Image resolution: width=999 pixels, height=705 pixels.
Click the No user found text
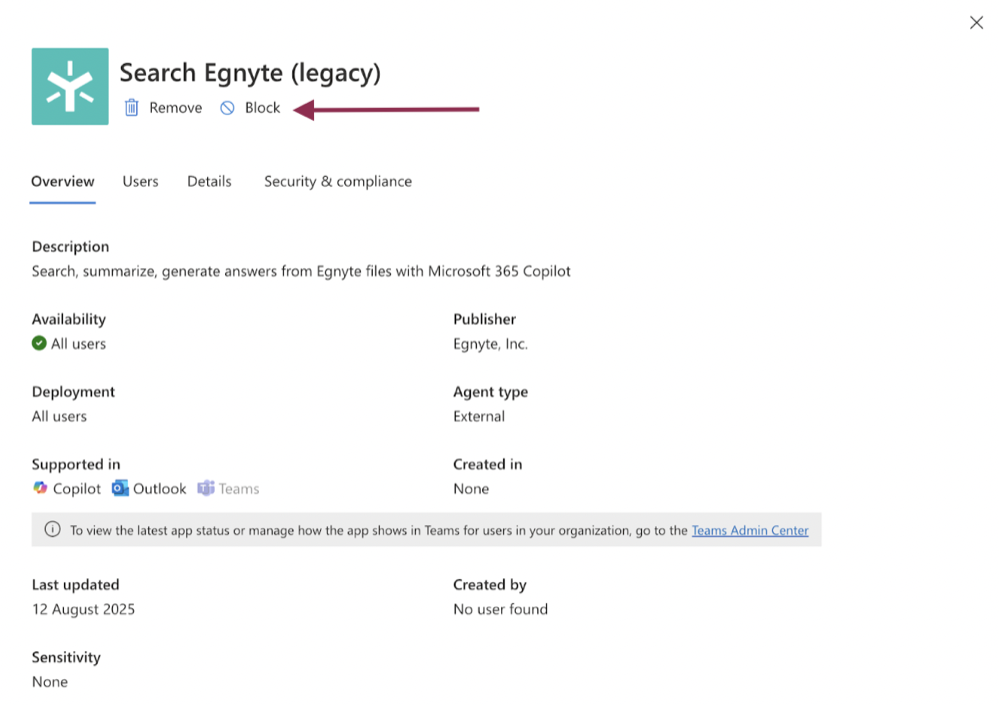point(500,608)
